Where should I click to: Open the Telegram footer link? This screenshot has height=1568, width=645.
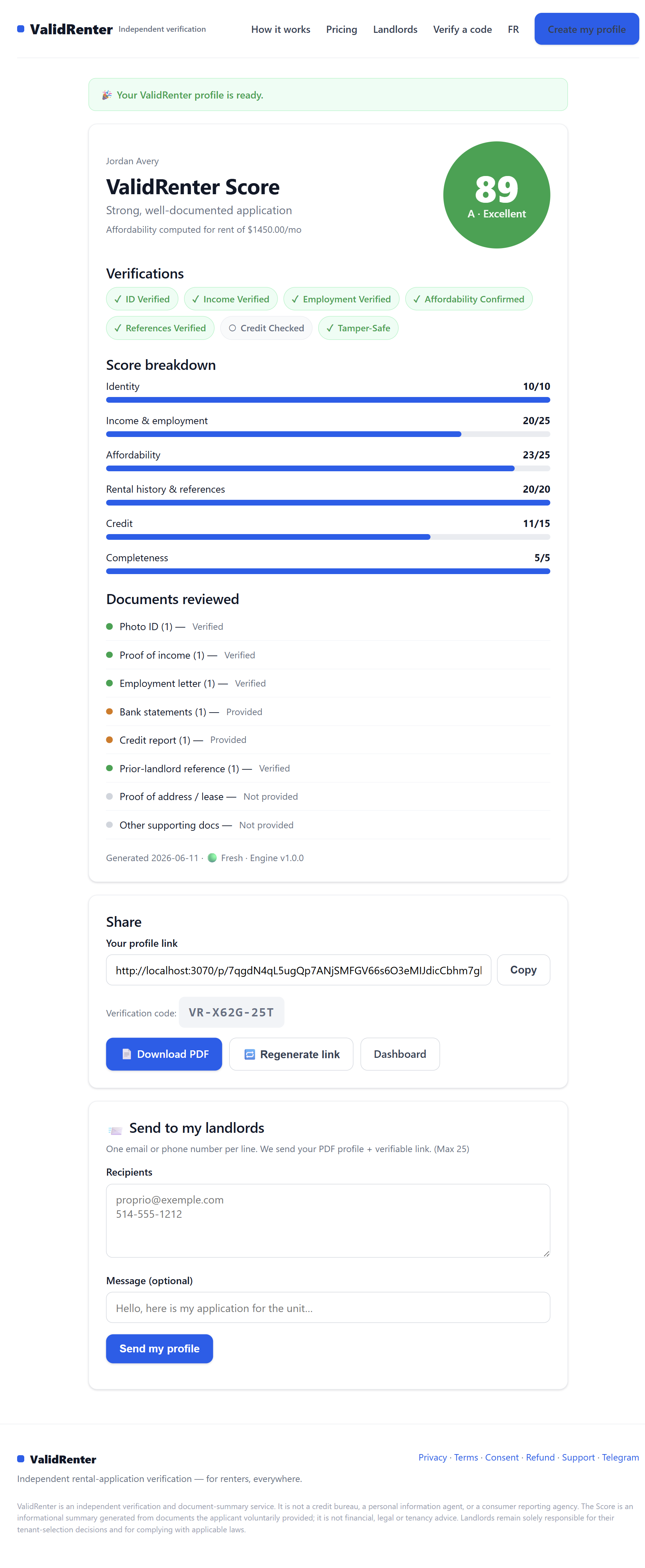[620, 1457]
